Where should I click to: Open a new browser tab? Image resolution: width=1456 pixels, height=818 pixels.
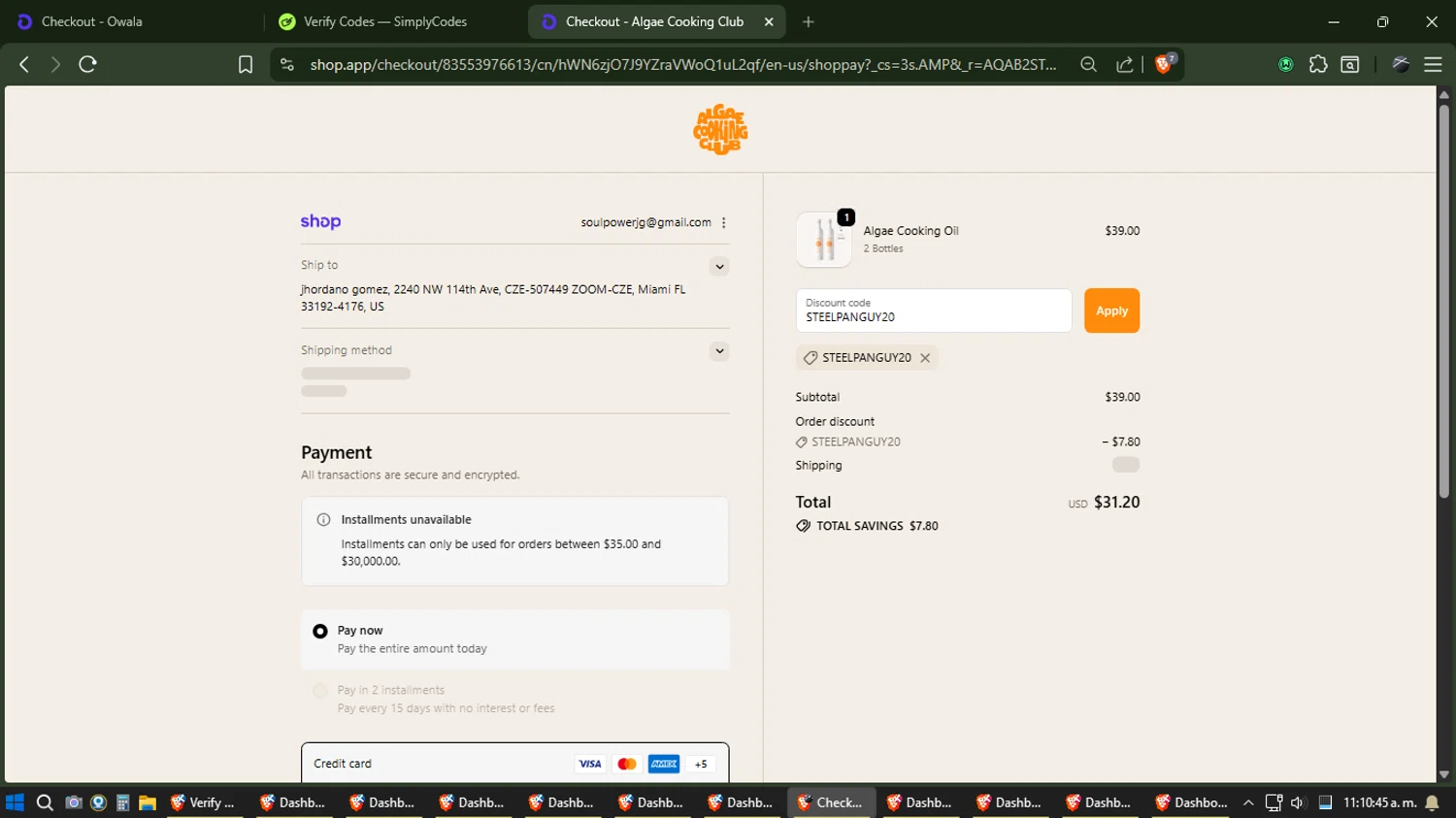click(809, 21)
